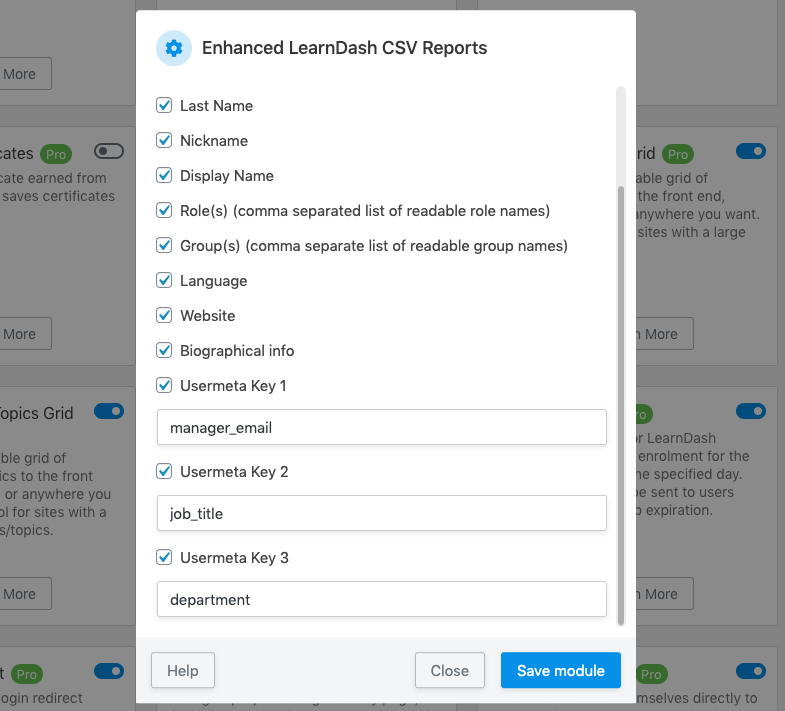Enable the certificates module toggle switch
This screenshot has height=711, width=785.
coord(108,151)
